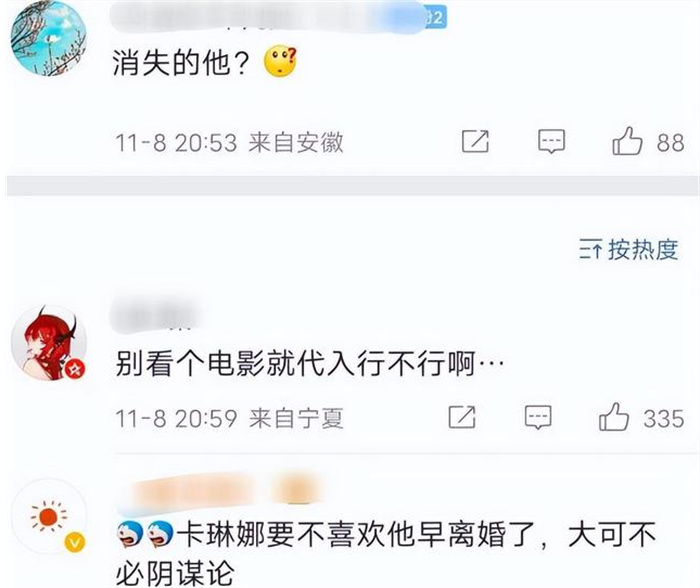The height and width of the screenshot is (588, 700).
Task: Share the comment posted at 20:59
Action: (x=462, y=417)
